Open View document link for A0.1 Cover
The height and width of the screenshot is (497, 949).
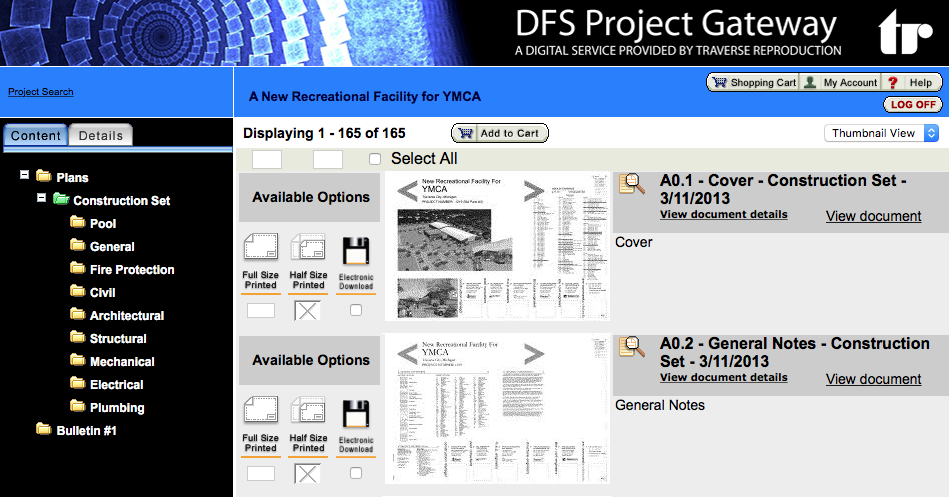(x=873, y=216)
